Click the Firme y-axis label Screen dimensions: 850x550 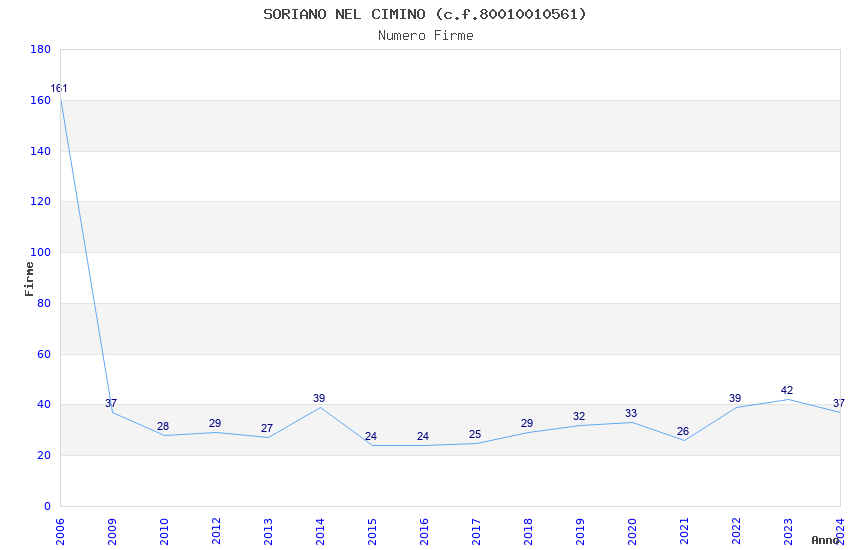click(30, 278)
